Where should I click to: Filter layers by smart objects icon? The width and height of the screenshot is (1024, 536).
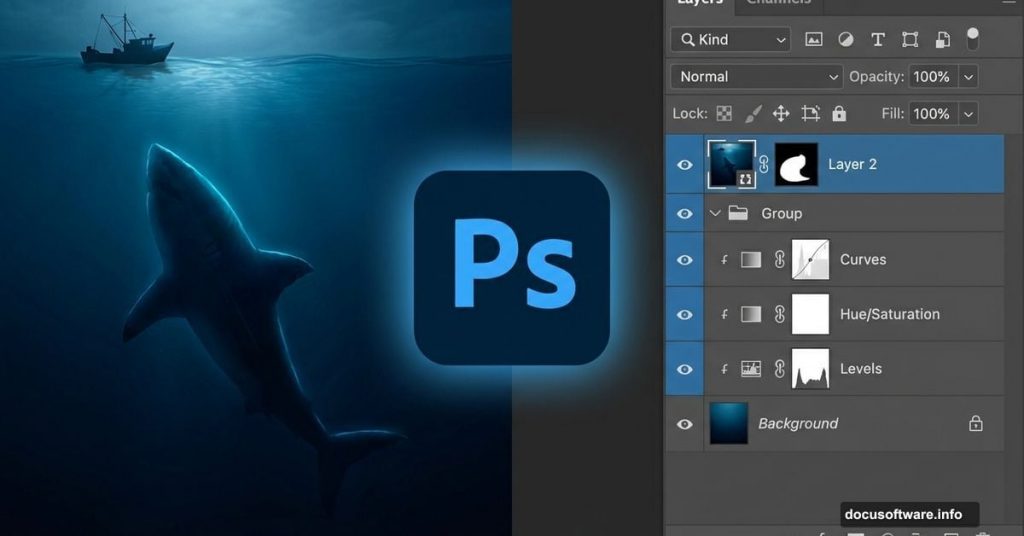click(942, 40)
